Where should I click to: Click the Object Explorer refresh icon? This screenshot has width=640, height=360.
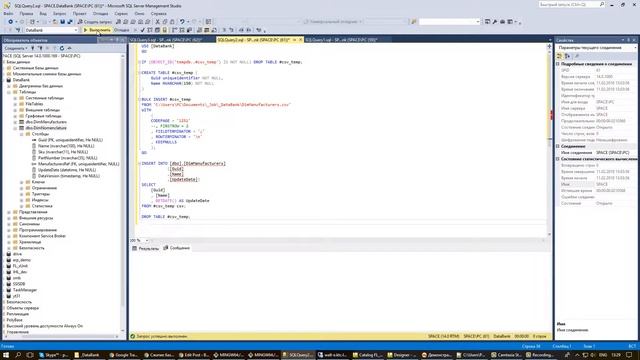(x=62, y=48)
